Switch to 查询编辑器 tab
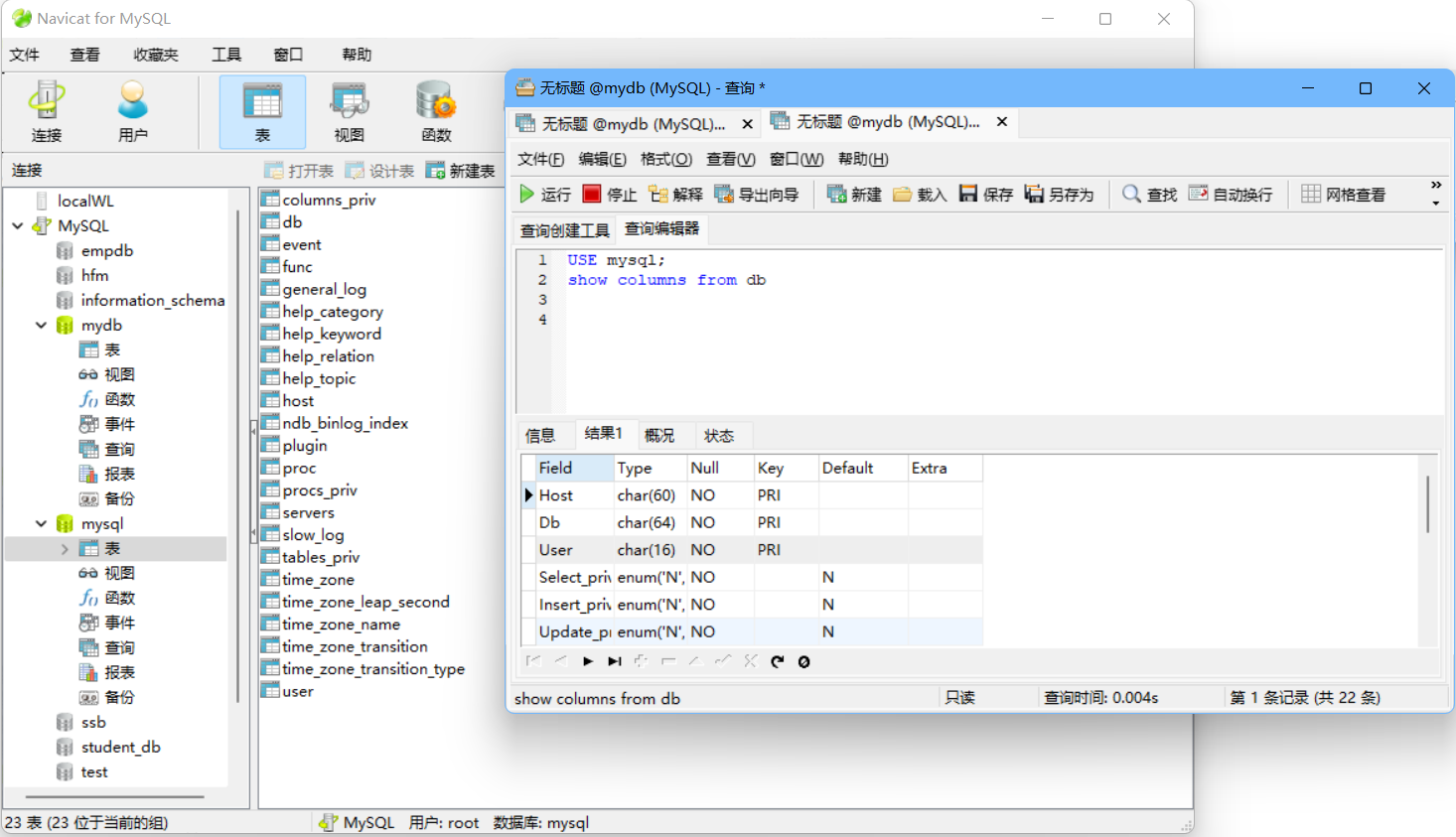The width and height of the screenshot is (1456, 837). point(661,229)
